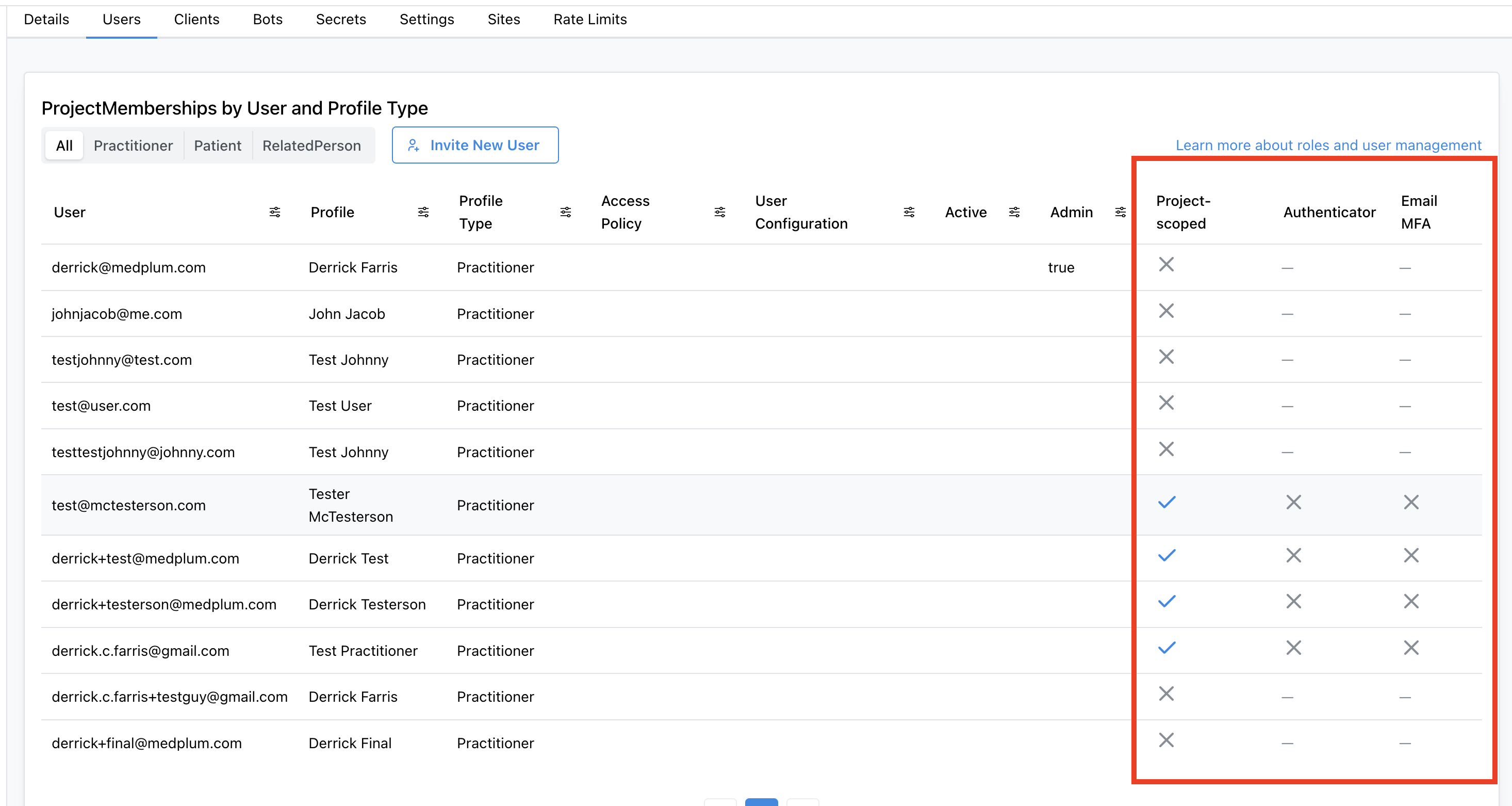Select the Users tab

pyautogui.click(x=122, y=20)
